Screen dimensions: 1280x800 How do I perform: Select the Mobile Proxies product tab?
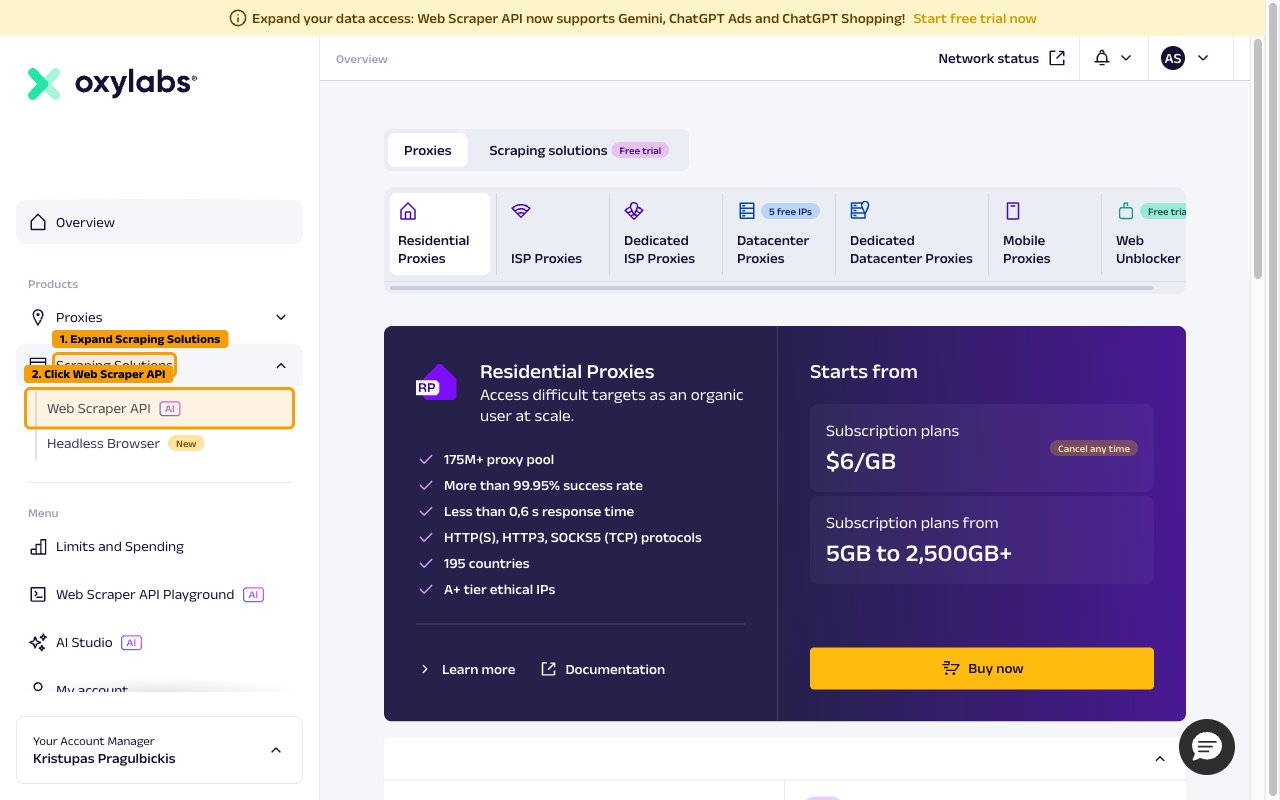pos(1045,233)
